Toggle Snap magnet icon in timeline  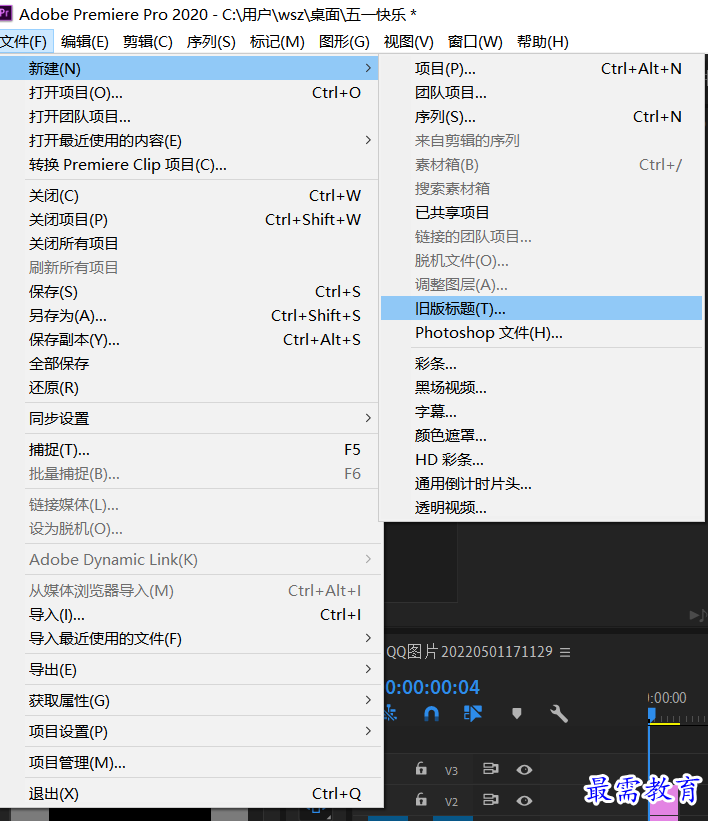pyautogui.click(x=431, y=714)
